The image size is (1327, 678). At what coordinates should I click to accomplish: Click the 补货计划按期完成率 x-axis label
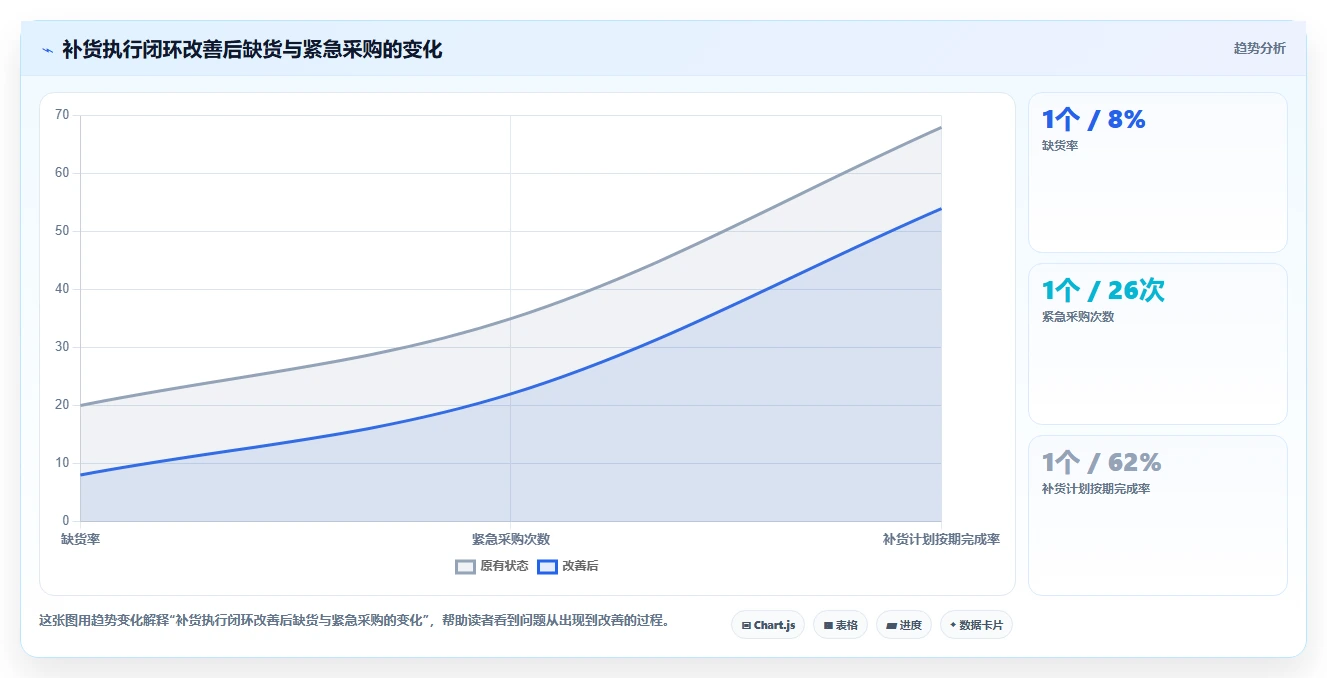click(941, 539)
